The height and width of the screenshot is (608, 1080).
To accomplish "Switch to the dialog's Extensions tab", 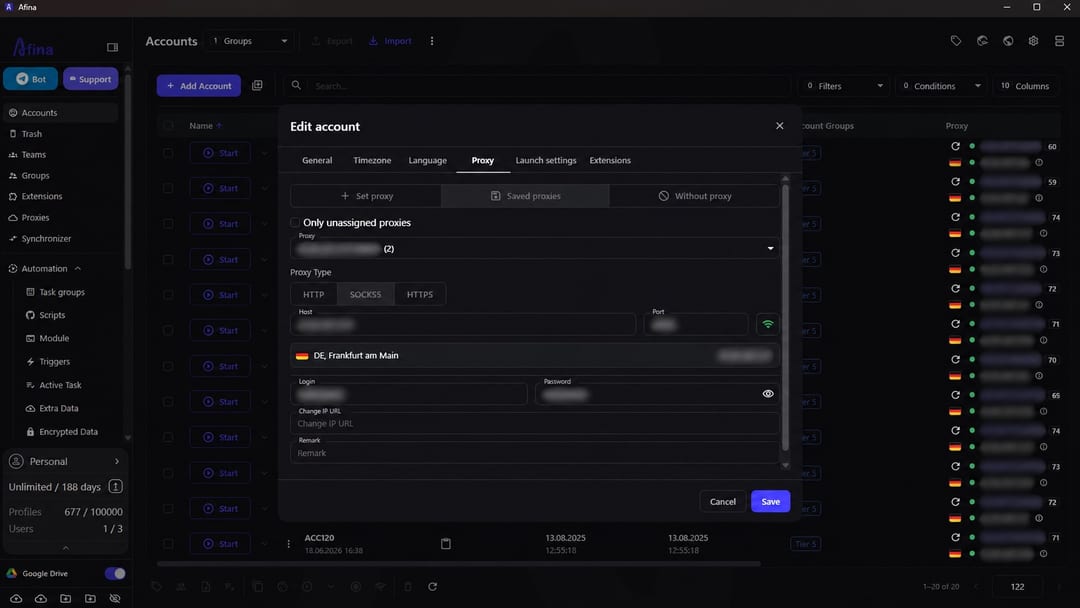I will click(610, 160).
